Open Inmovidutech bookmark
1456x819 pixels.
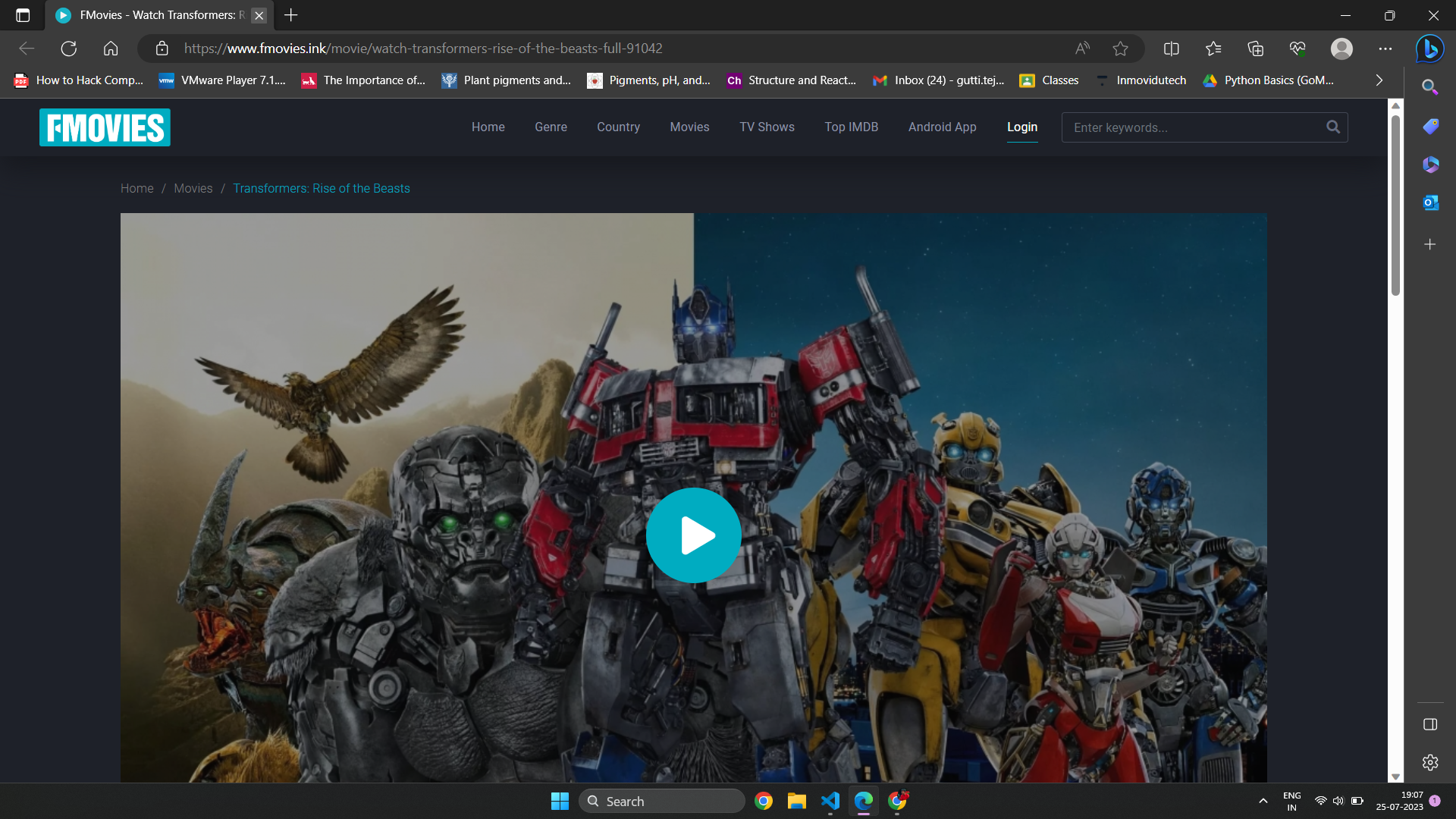click(1141, 80)
